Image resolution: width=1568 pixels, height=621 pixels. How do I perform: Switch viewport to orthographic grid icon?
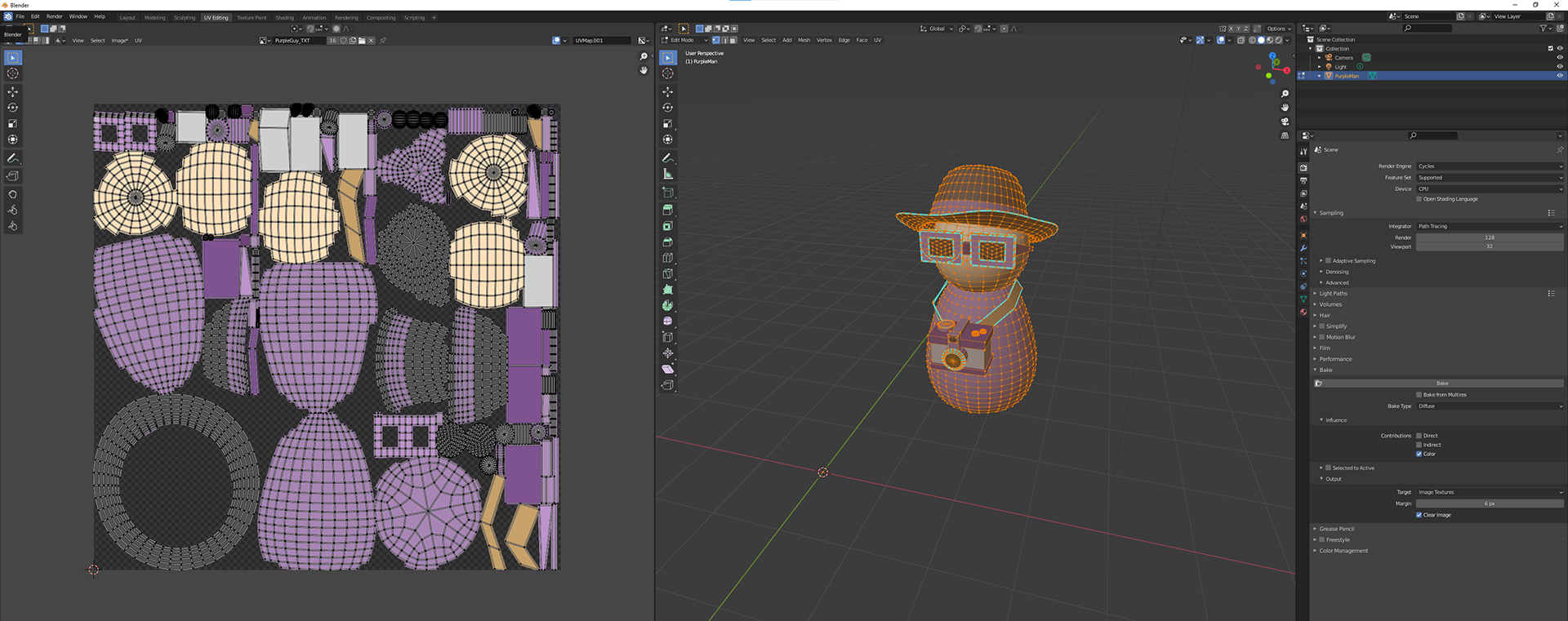(x=1285, y=135)
